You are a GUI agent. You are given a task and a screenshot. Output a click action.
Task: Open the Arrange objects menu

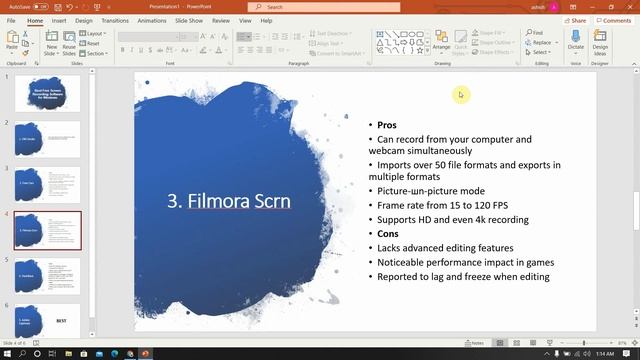tap(441, 43)
